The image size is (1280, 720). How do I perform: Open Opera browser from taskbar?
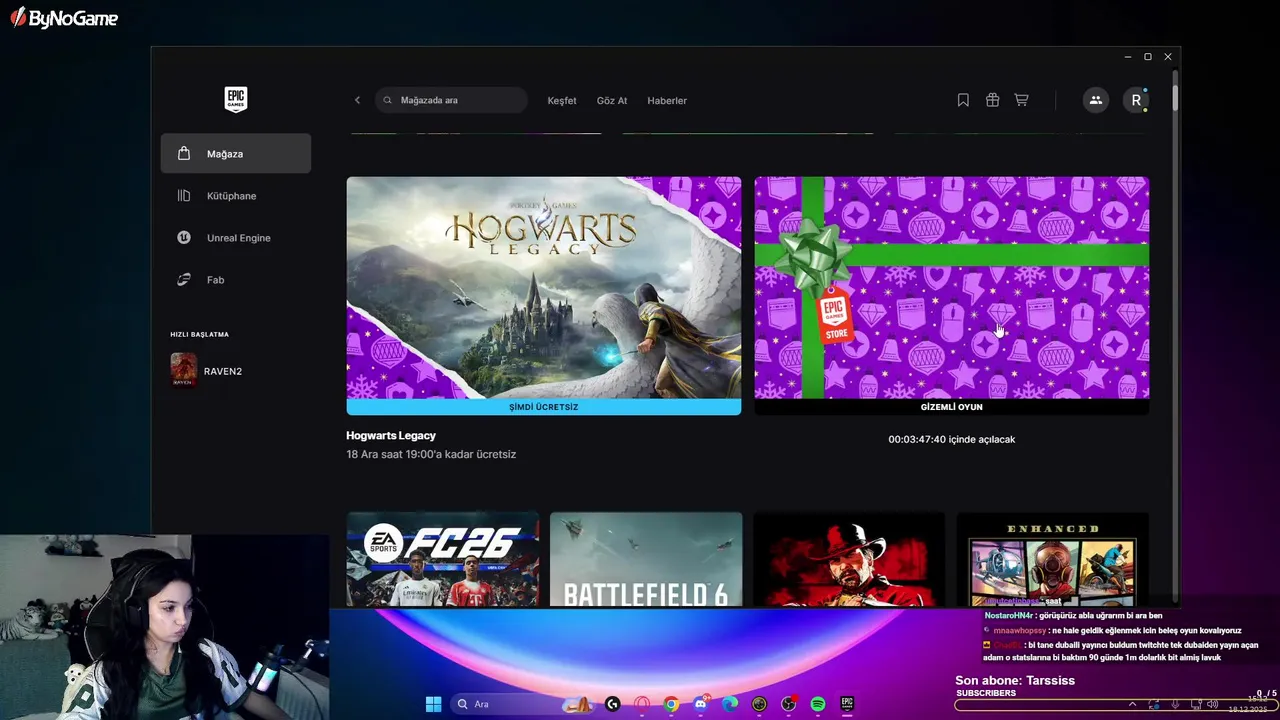(x=641, y=704)
